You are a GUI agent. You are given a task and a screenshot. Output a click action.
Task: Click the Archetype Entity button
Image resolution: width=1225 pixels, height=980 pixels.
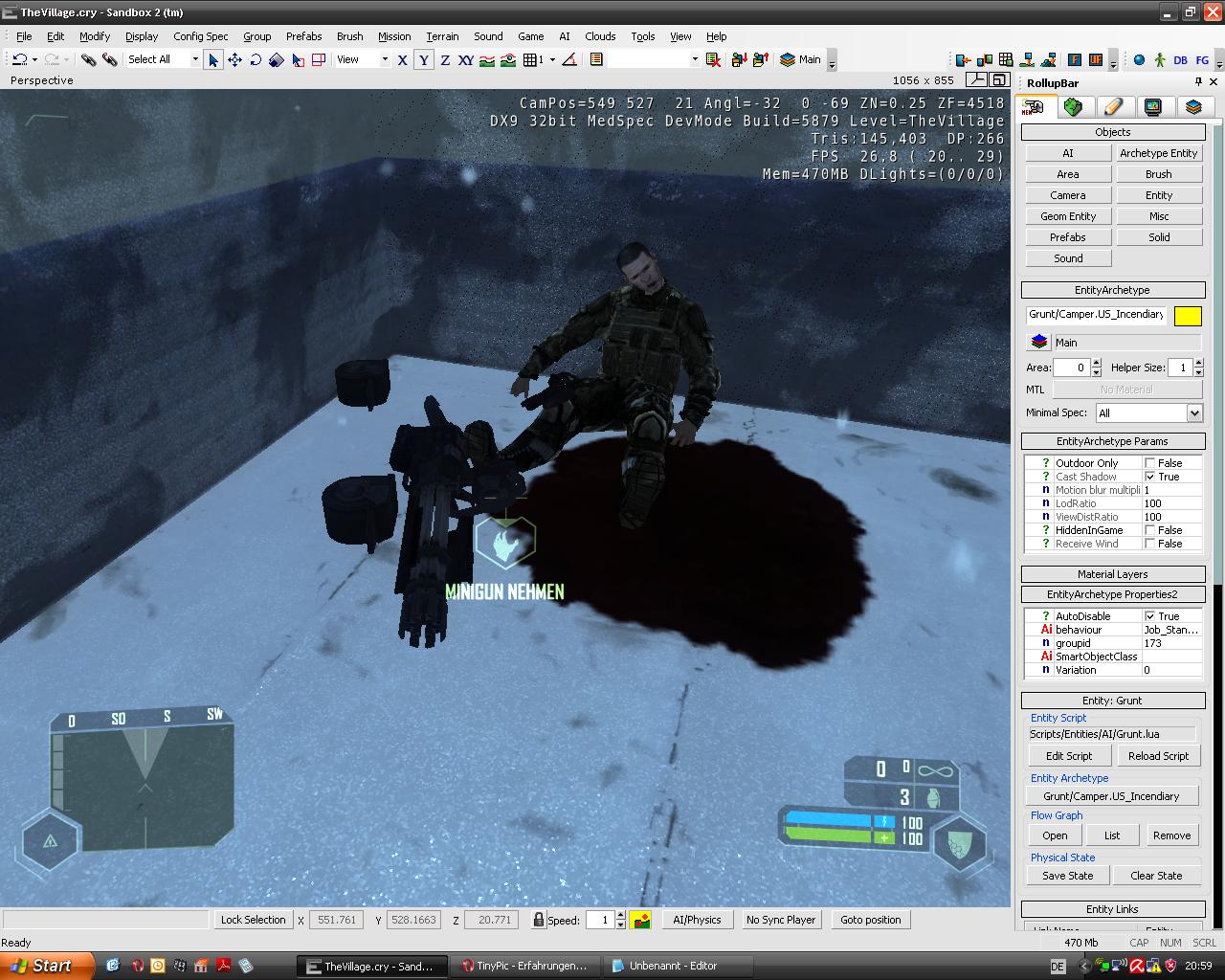[x=1158, y=153]
